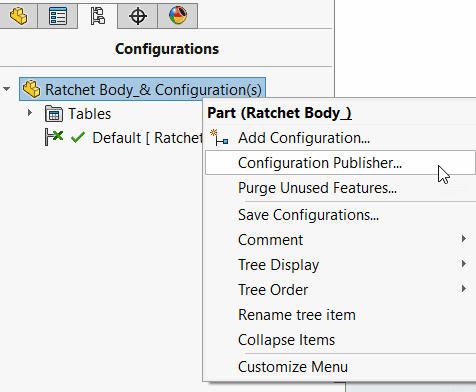Switch to the PropertyManager tab
The width and height of the screenshot is (476, 392).
coord(58,16)
